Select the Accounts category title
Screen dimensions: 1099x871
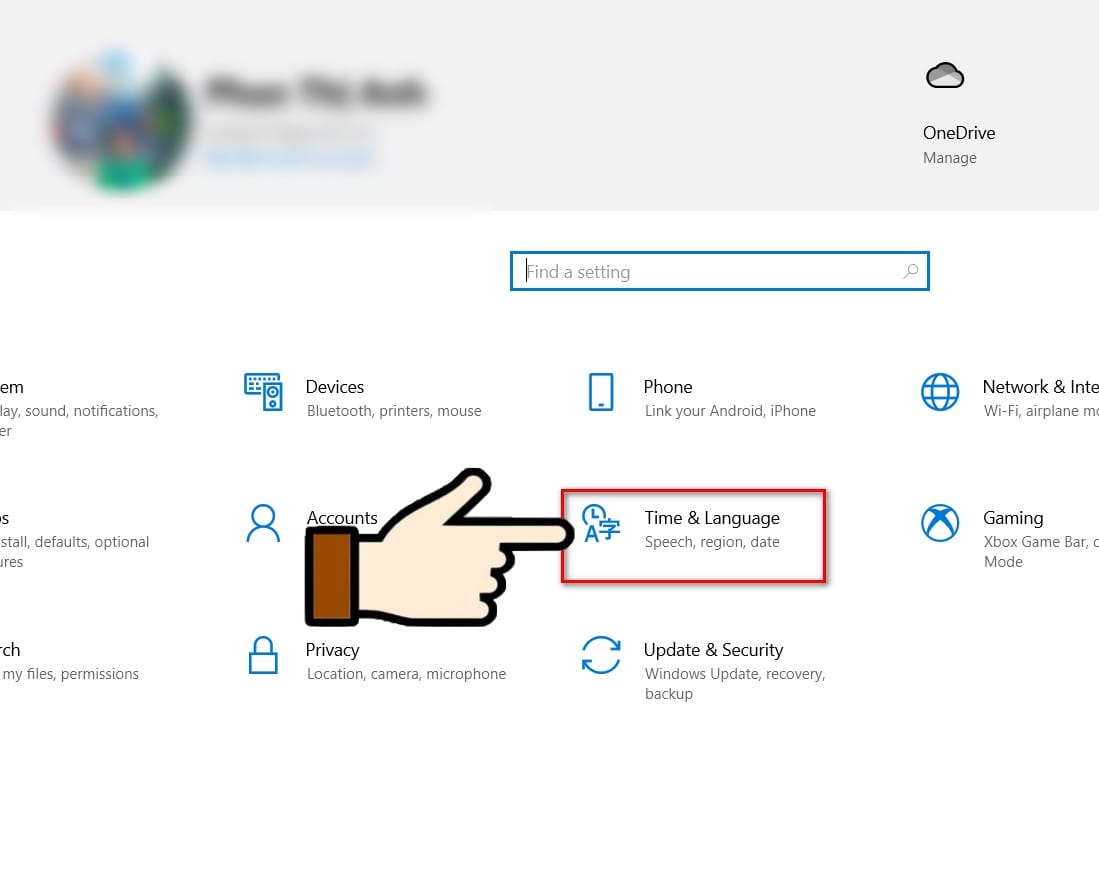pos(342,518)
